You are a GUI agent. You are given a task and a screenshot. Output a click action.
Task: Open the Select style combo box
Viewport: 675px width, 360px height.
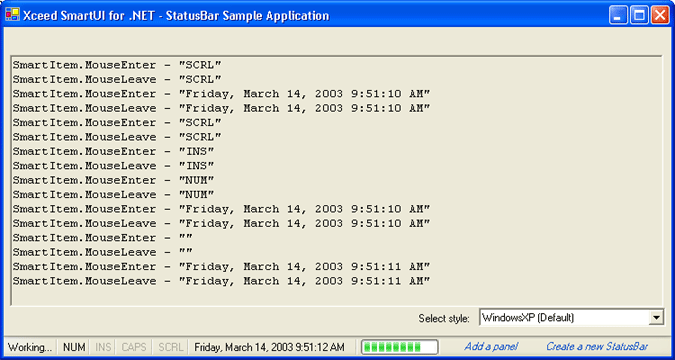[x=571, y=318]
